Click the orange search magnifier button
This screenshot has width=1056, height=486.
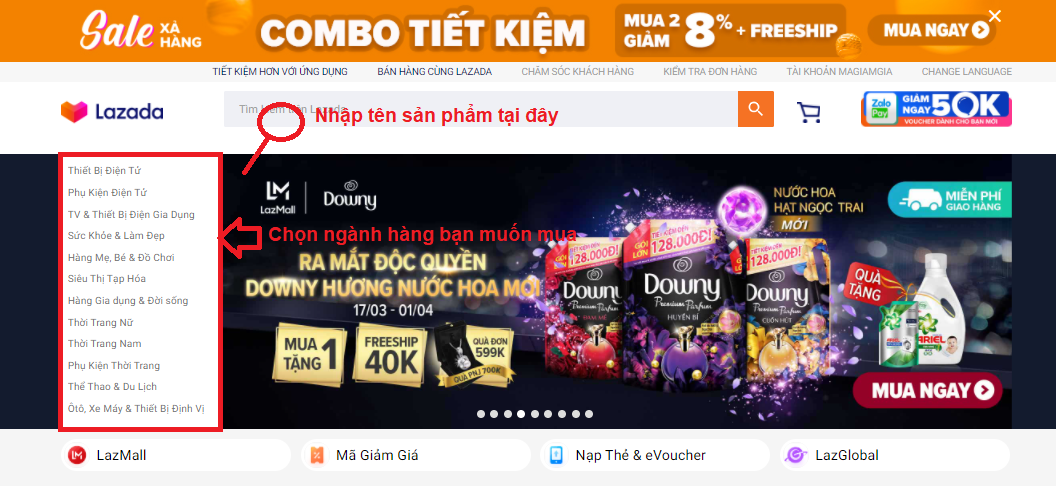coord(756,109)
